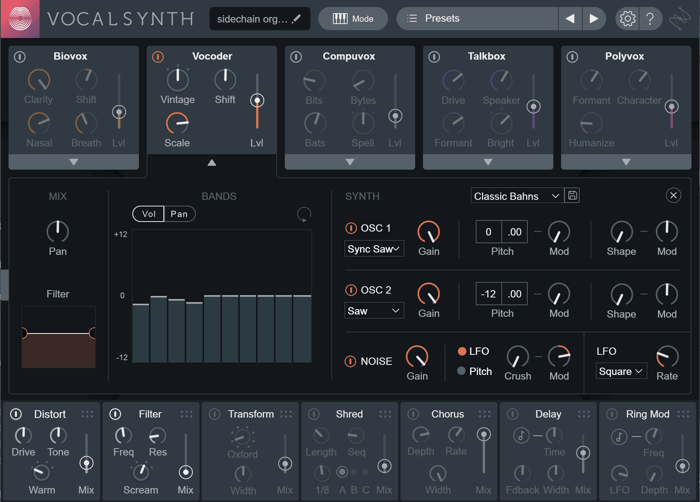Load the previous preset arrow
Image resolution: width=700 pixels, height=502 pixels.
[570, 19]
